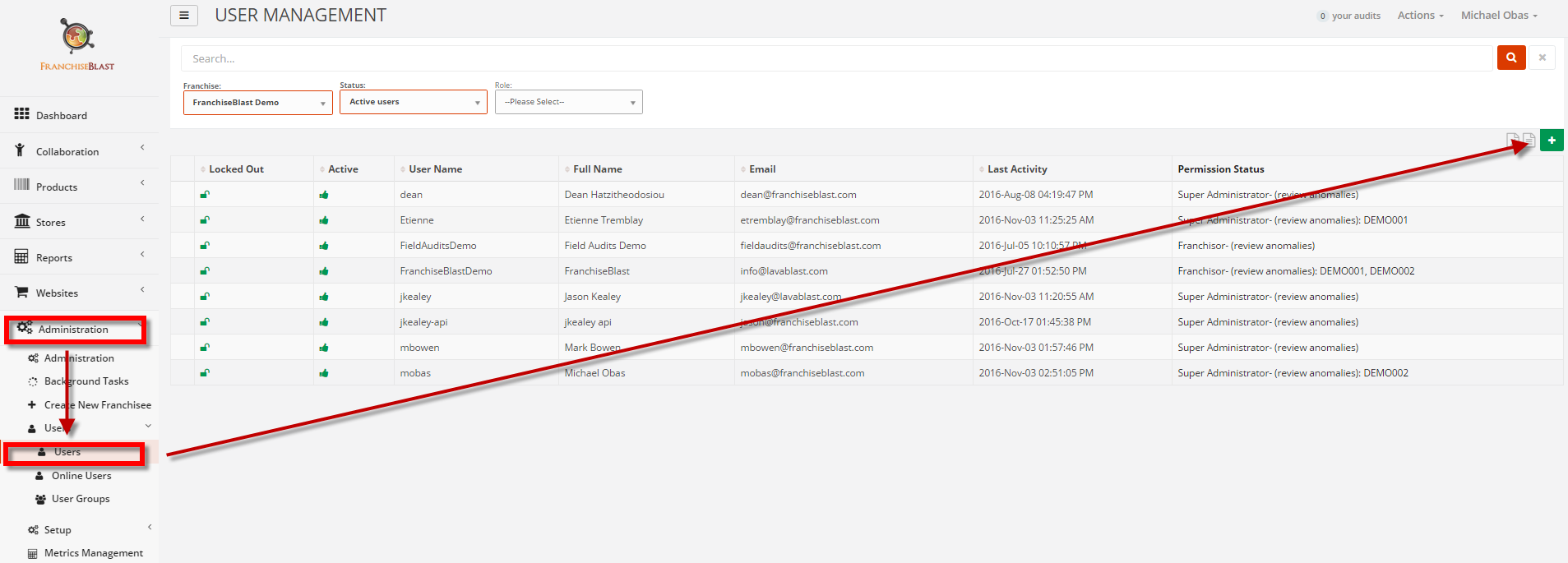The width and height of the screenshot is (1568, 563).
Task: Click into the Search input field
Action: point(837,58)
